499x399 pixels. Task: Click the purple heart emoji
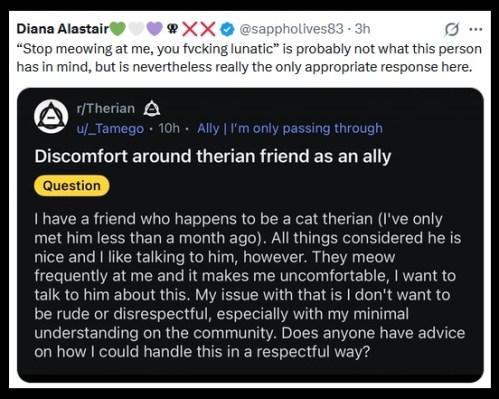[x=155, y=29]
